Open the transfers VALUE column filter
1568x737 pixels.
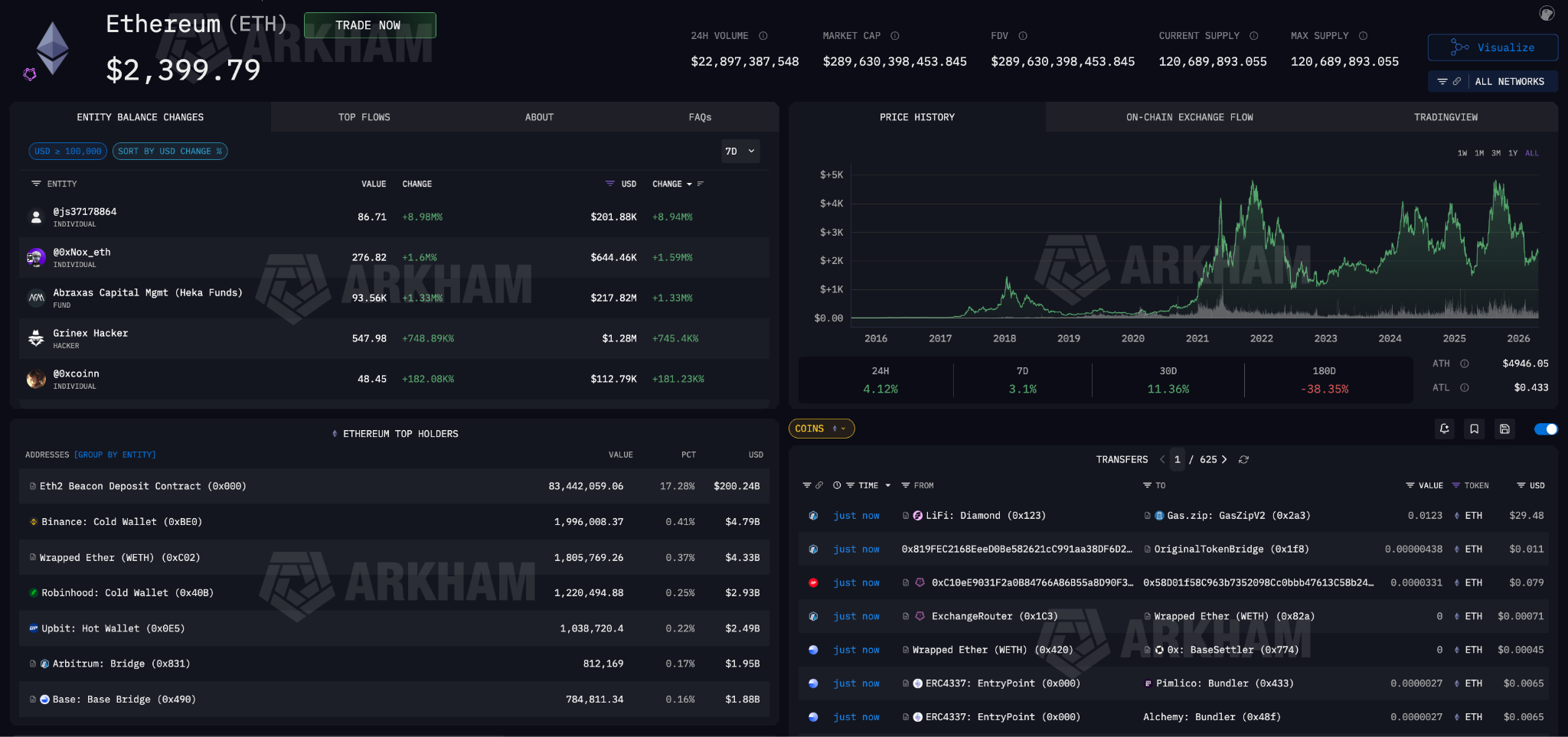pyautogui.click(x=1410, y=485)
